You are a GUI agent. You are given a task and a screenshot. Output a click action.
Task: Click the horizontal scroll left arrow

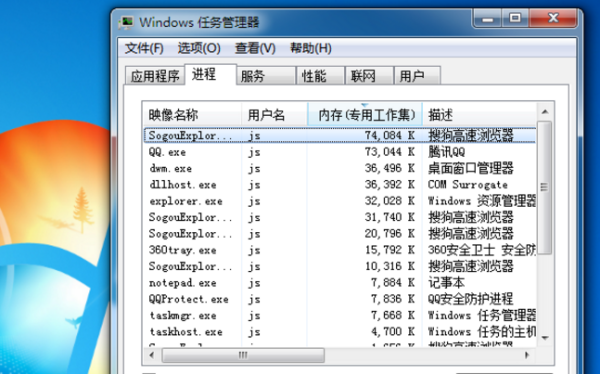(152, 355)
